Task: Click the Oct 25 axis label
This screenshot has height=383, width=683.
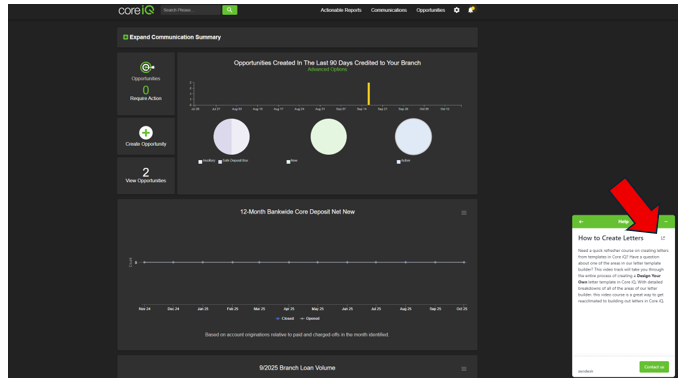Action: [x=462, y=308]
